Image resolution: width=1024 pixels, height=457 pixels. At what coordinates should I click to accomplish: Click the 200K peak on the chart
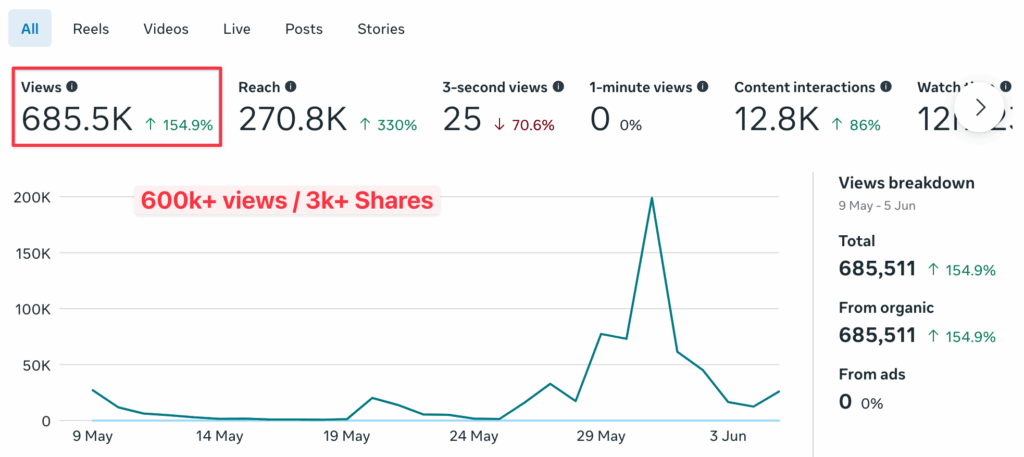(x=652, y=198)
